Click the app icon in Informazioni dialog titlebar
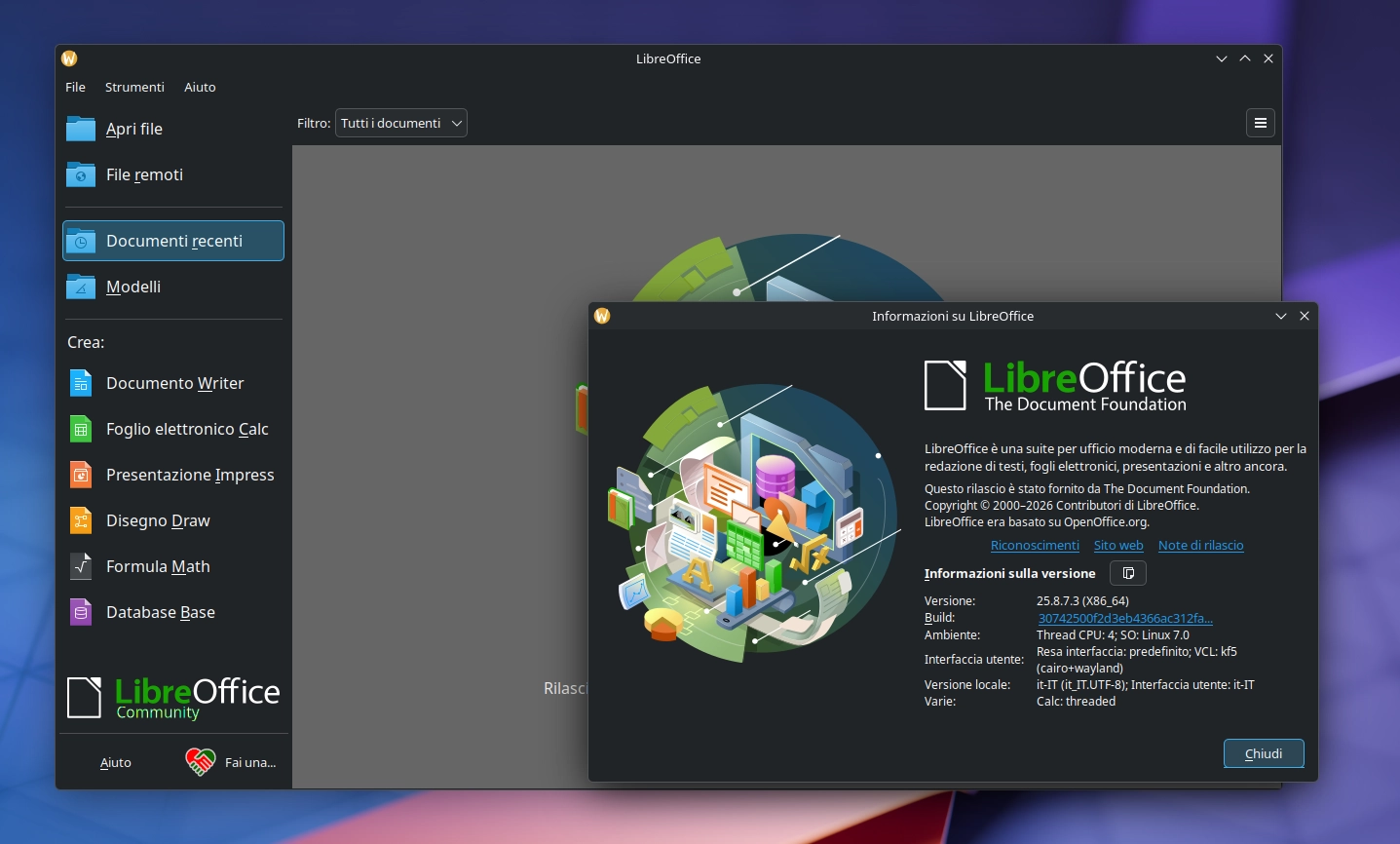The image size is (1400, 844). [602, 316]
